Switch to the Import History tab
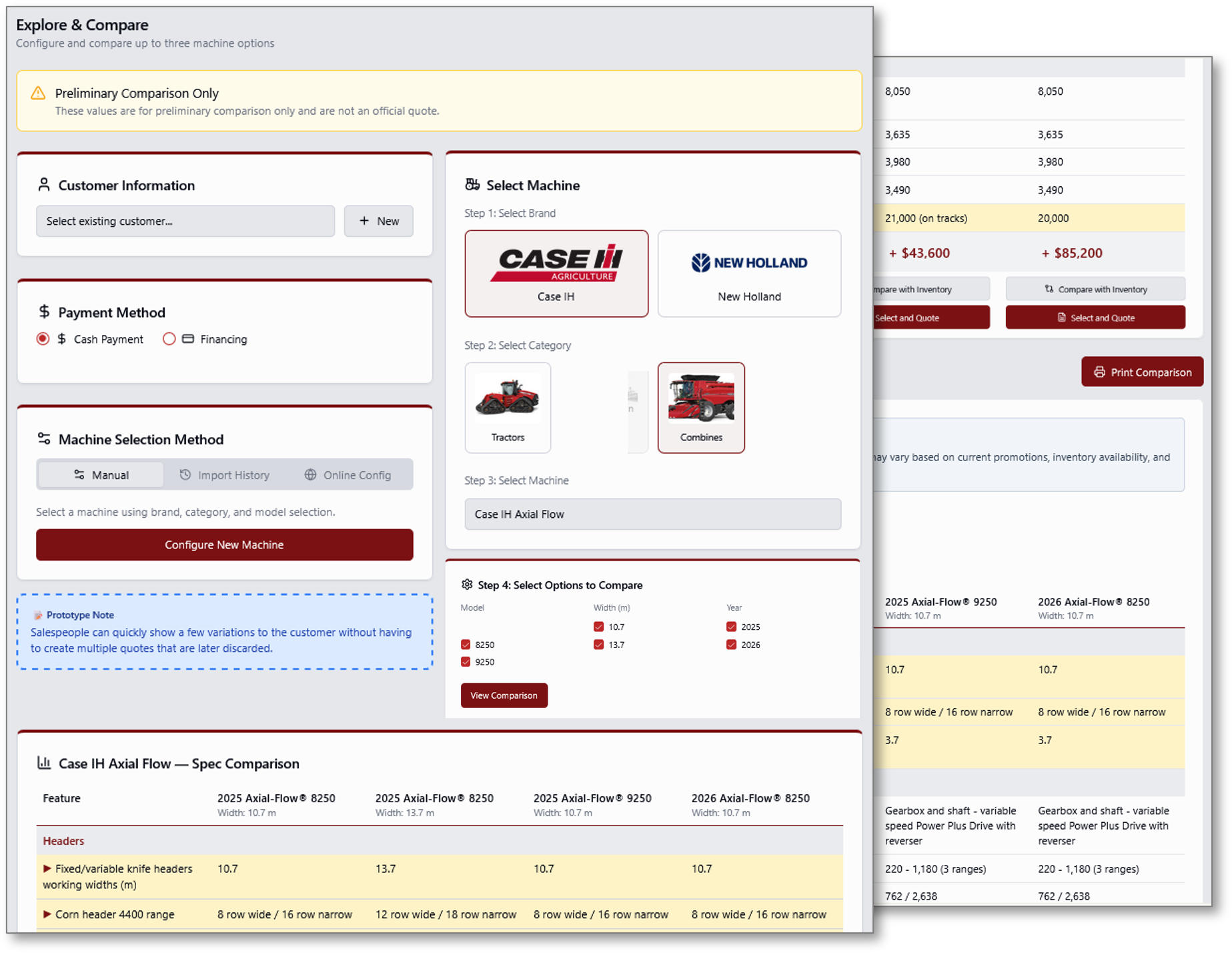Viewport: 1232px width, 953px height. click(x=225, y=474)
